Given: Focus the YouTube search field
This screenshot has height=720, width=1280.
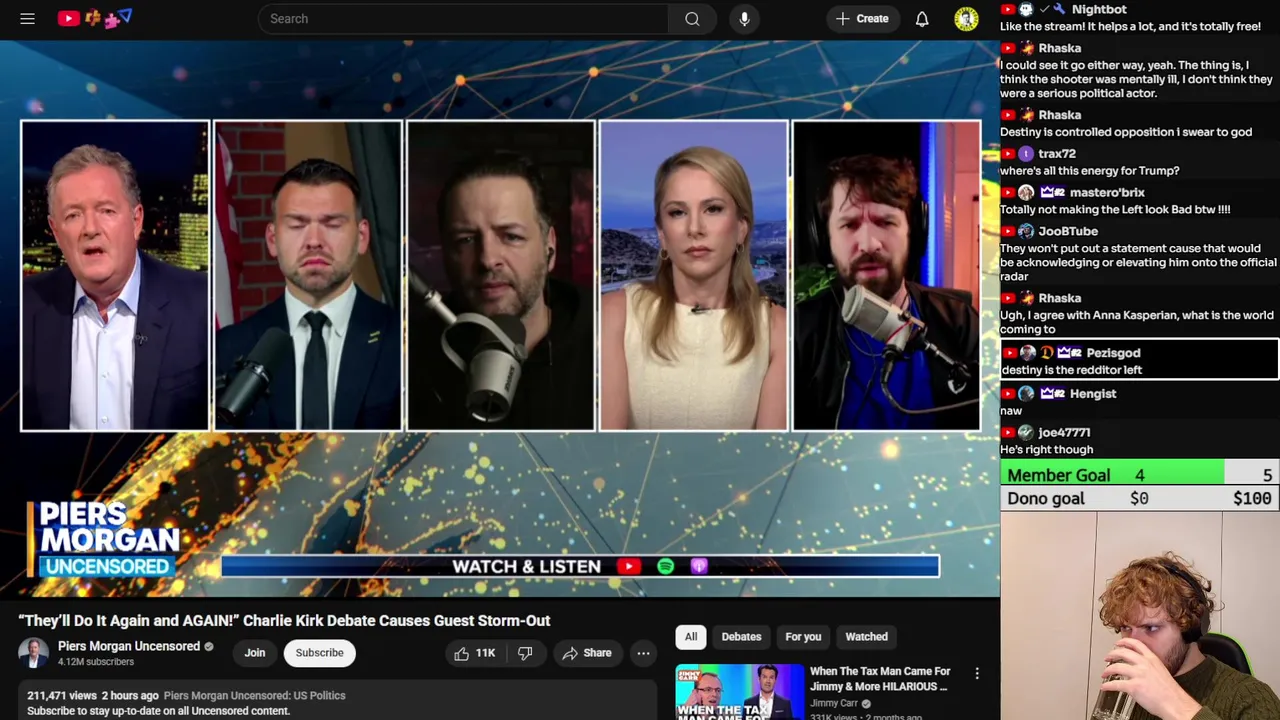Looking at the screenshot, I should pyautogui.click(x=463, y=18).
